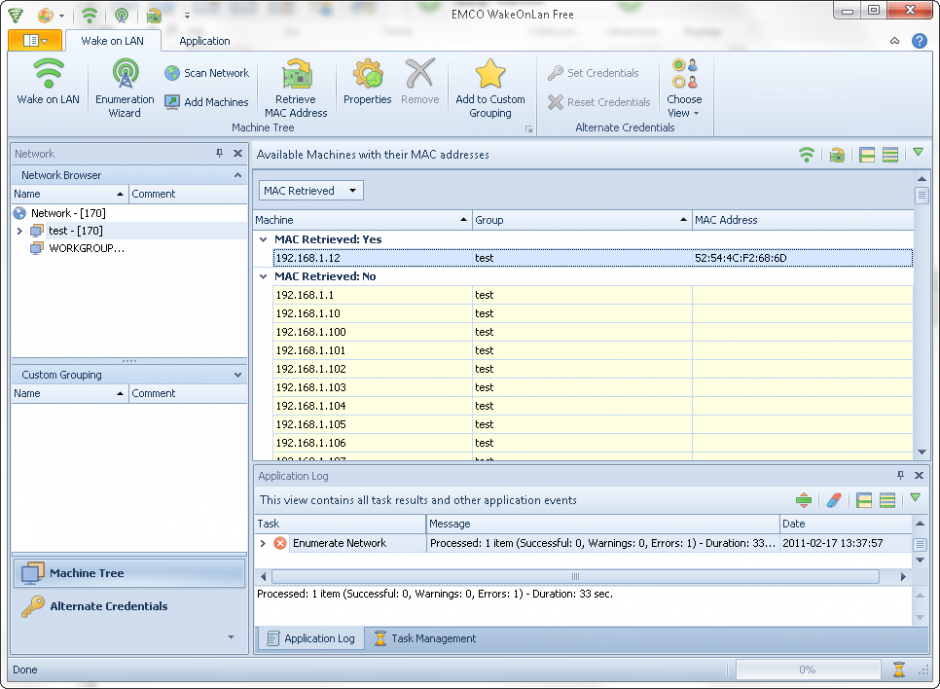Click the Wake on LAN ribbon button
940x689 pixels.
click(48, 82)
